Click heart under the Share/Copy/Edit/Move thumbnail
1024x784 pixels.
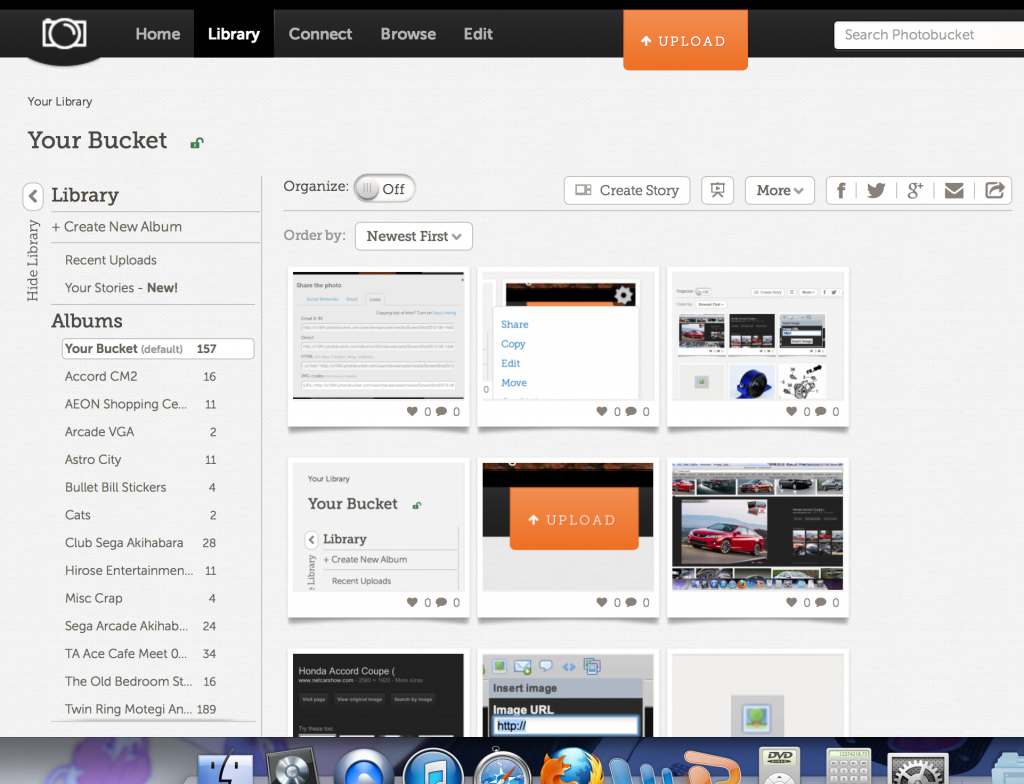pyautogui.click(x=602, y=412)
